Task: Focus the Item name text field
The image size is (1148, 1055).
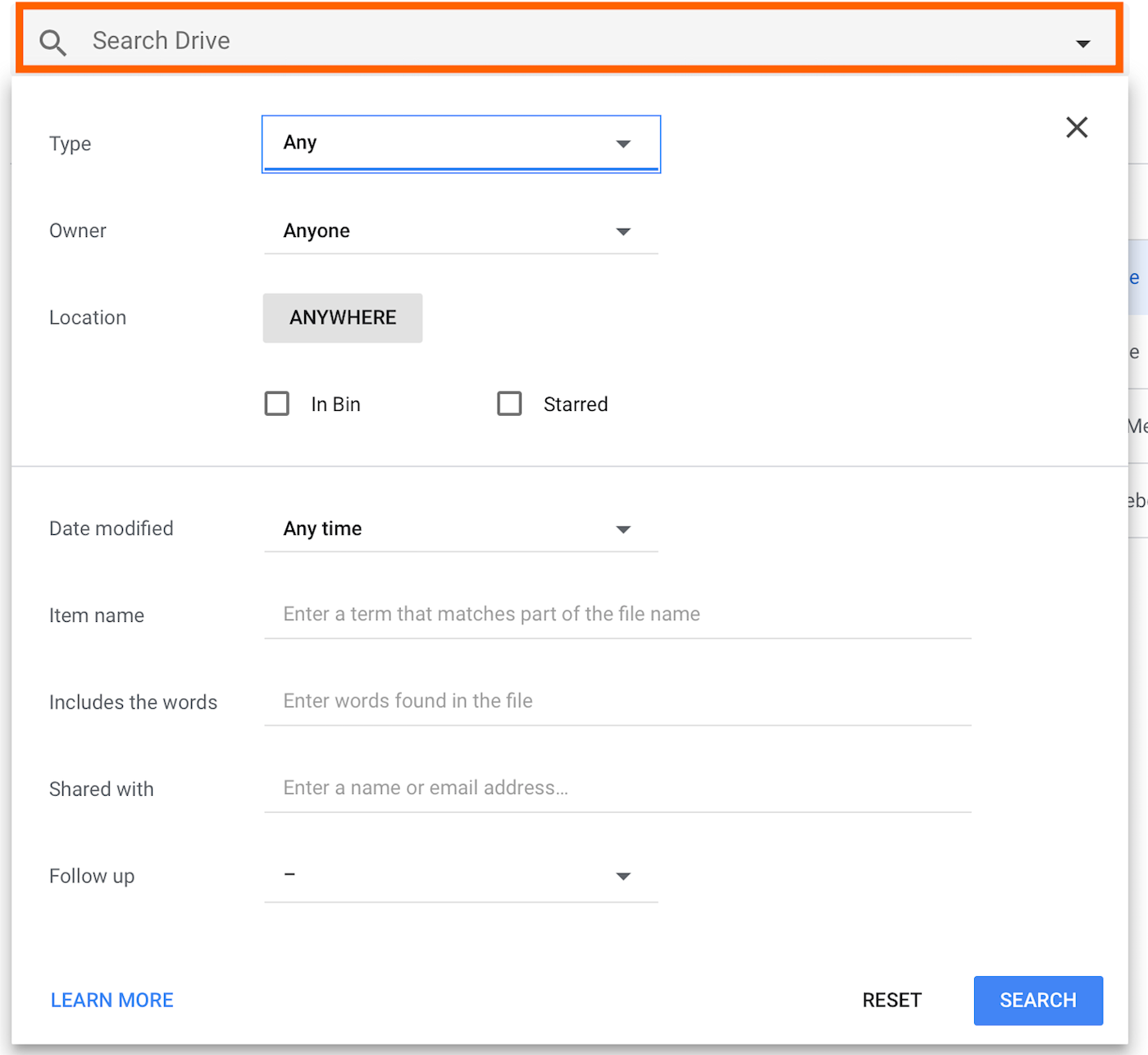Action: point(617,614)
